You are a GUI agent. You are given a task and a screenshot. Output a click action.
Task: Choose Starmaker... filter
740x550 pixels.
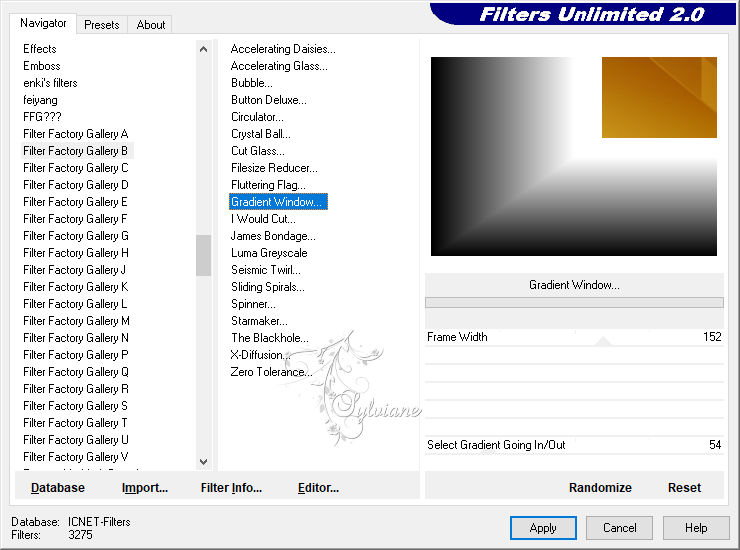click(x=259, y=321)
